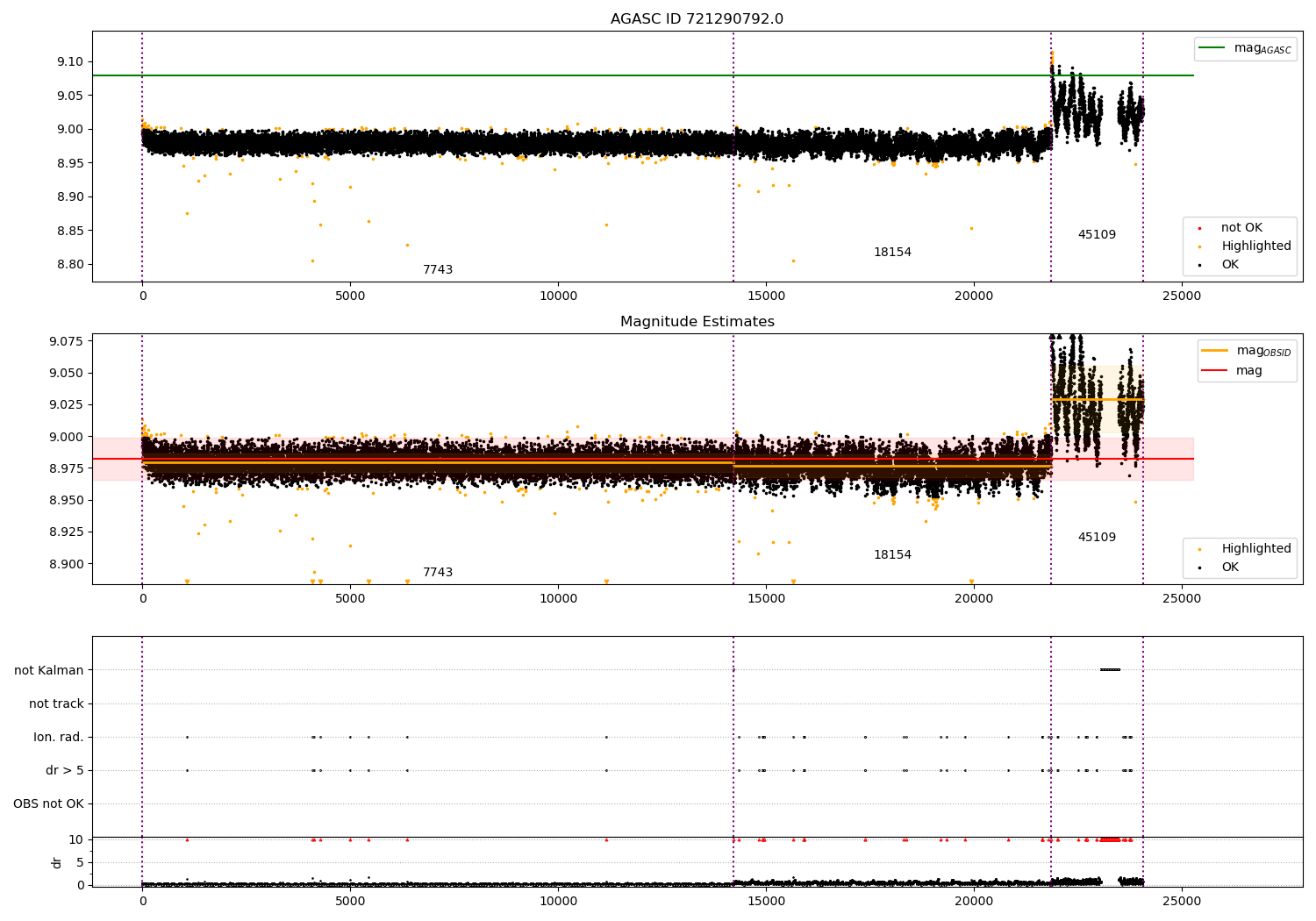Click the '7743' annotation in the top plot
Viewport: 1316px width, 921px height.
(438, 270)
